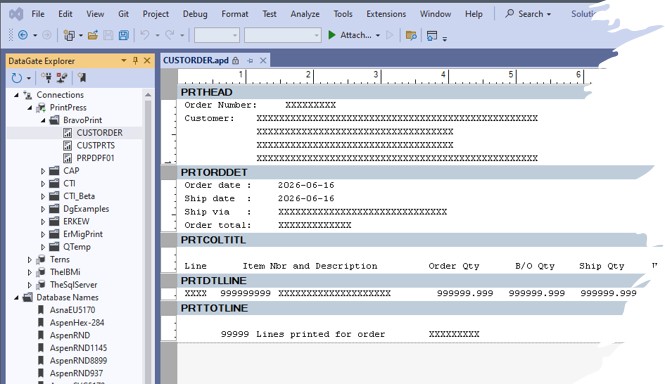Open the Format menu
Viewport: 665px width, 384px height.
point(235,14)
